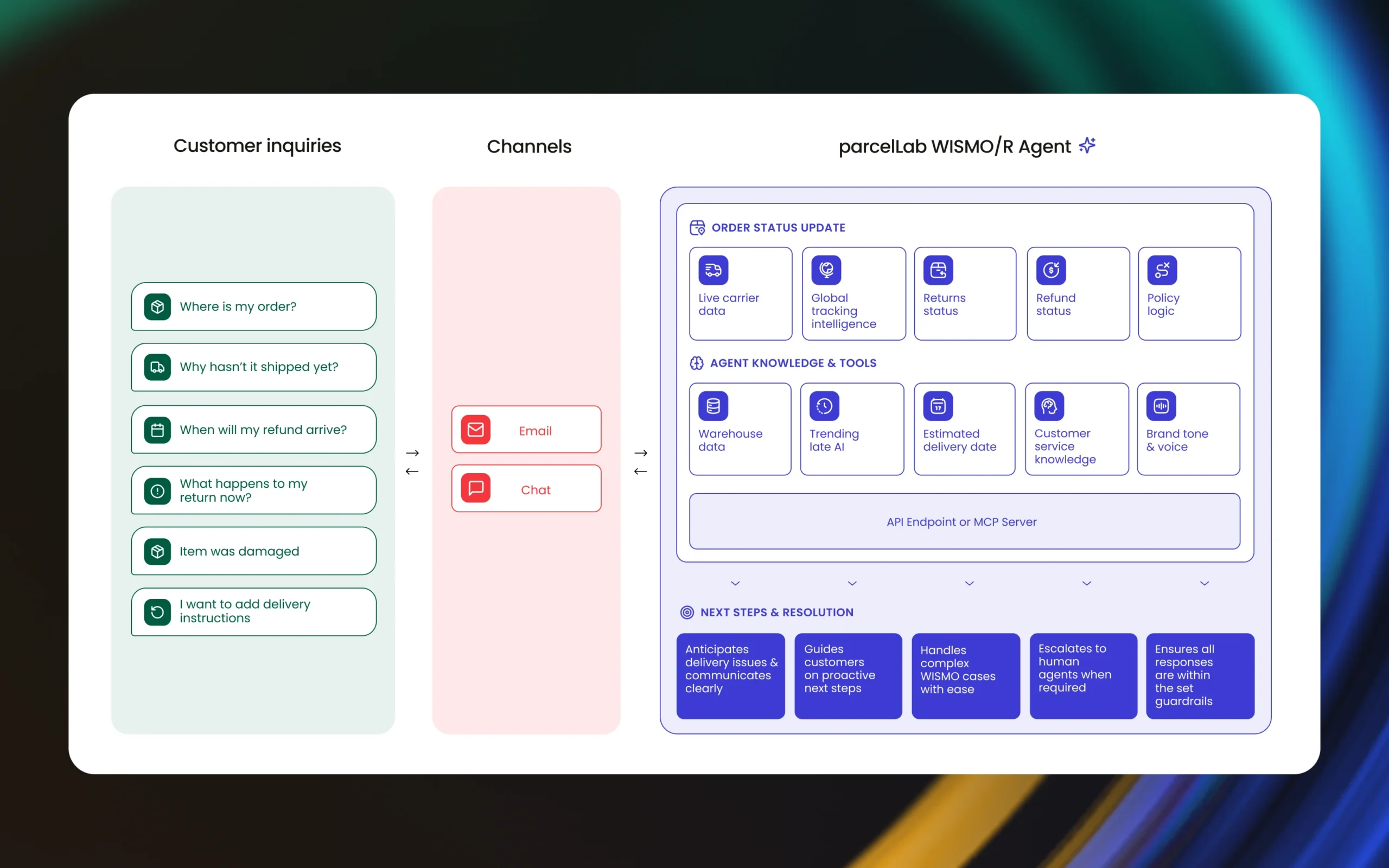Click the delivery truck icon above Live carrier data

click(713, 270)
